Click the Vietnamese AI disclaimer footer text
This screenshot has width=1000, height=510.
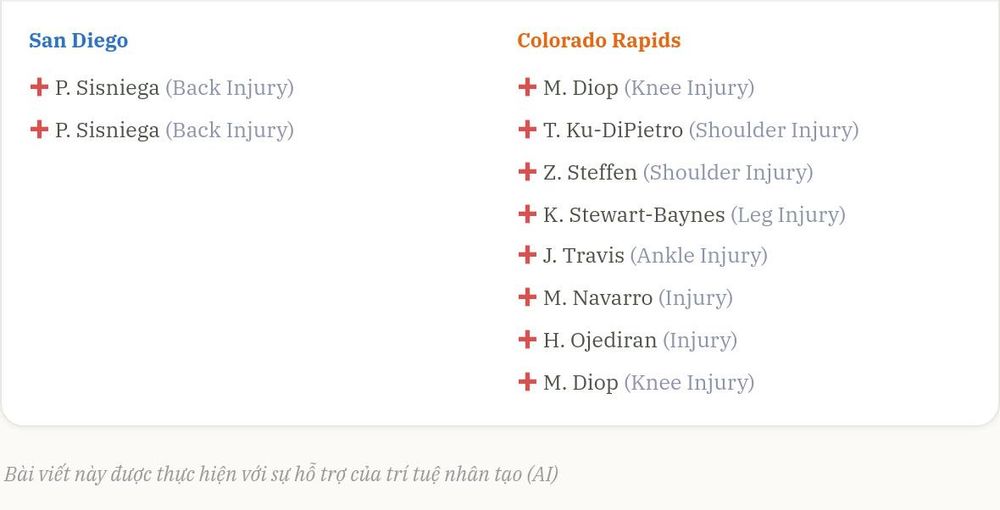coord(281,474)
